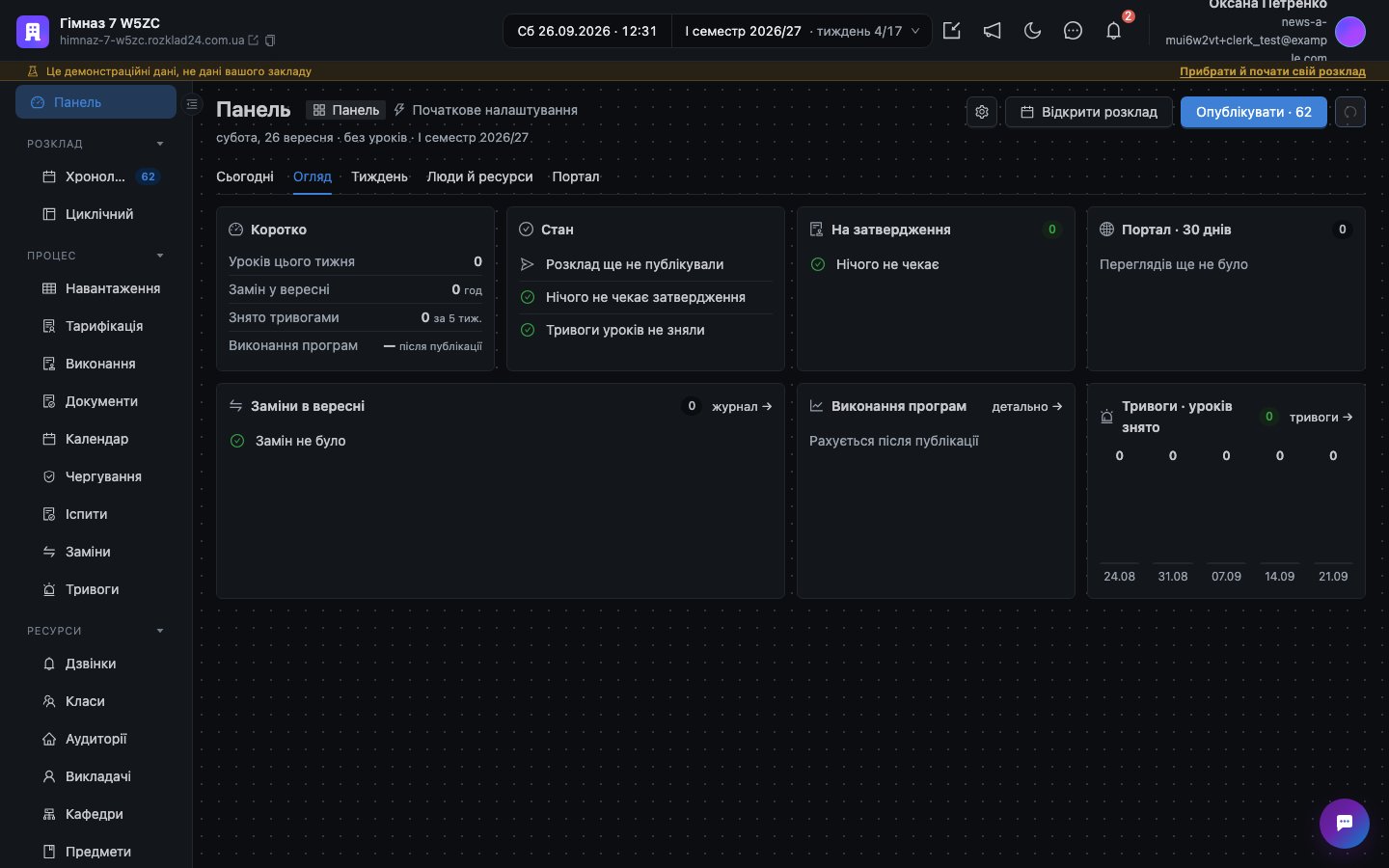Go to Навантаження in sidebar
1389x868 pixels.
(95, 288)
